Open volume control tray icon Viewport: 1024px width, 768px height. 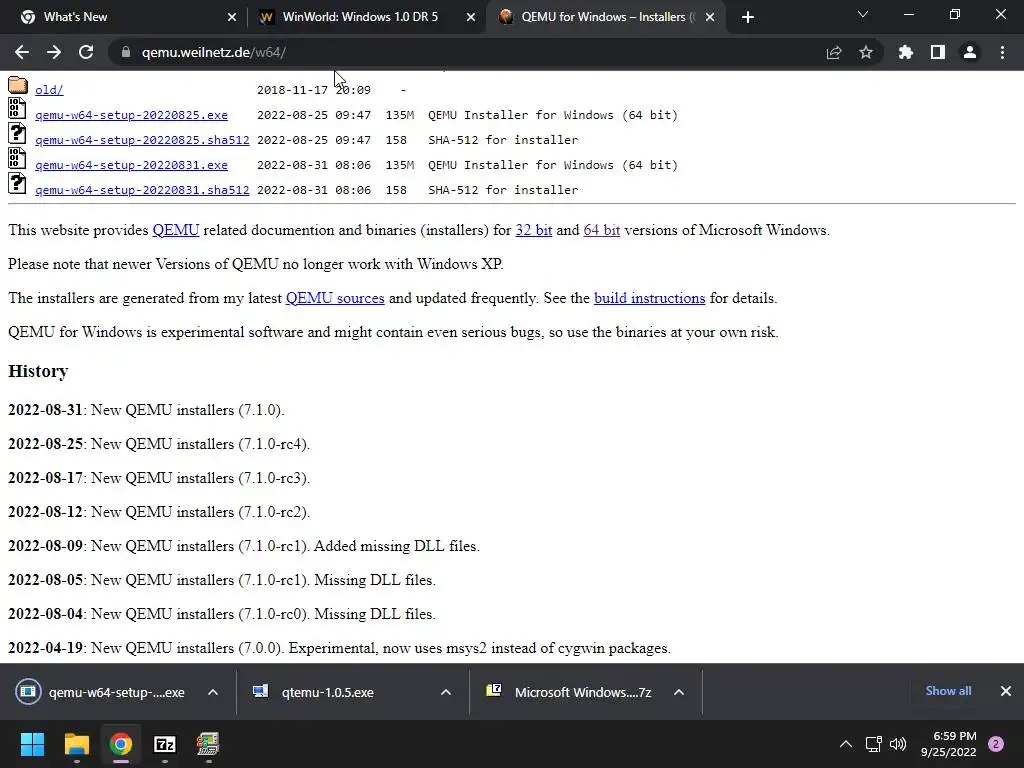click(898, 744)
